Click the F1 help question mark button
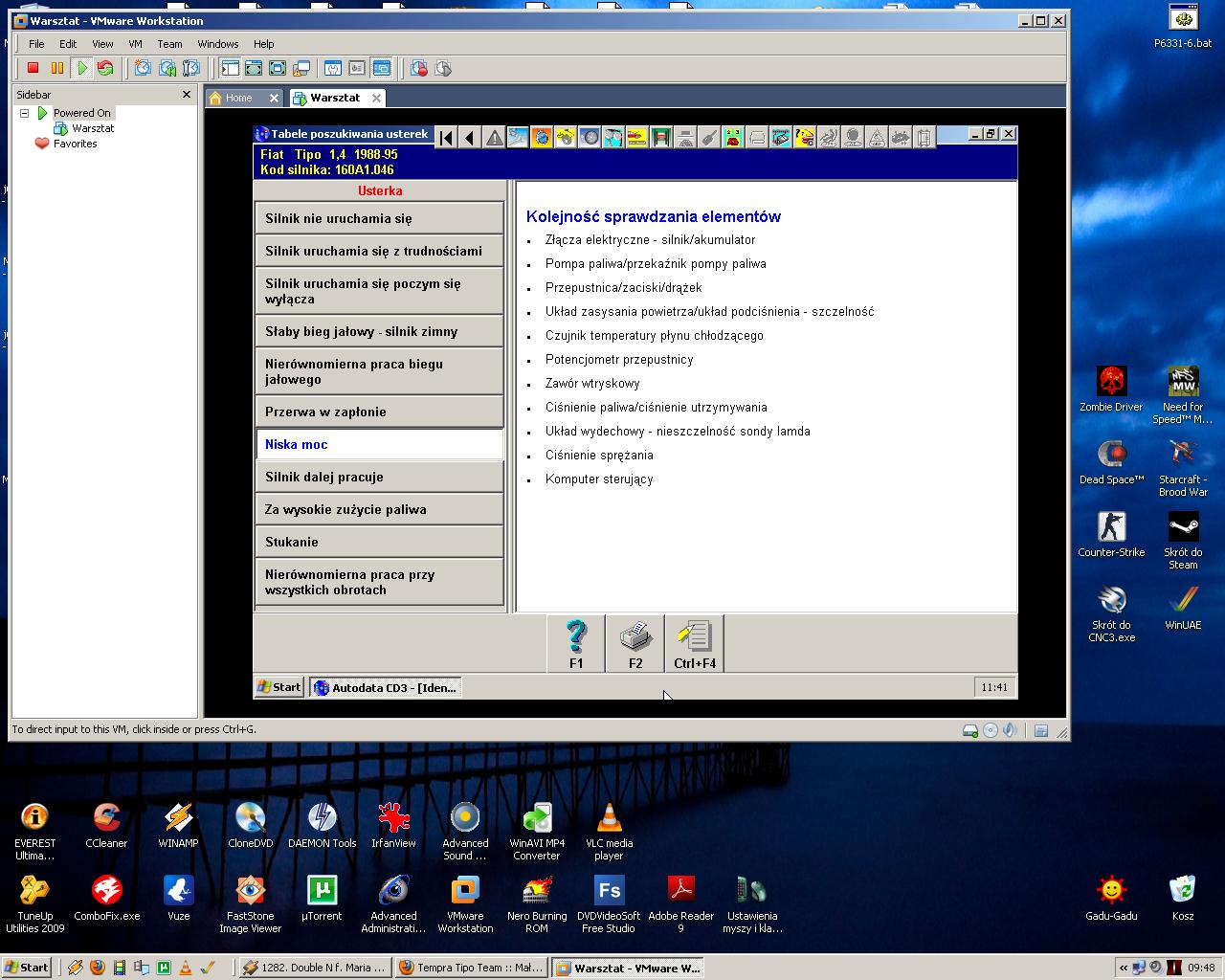This screenshot has width=1225, height=980. 576,643
